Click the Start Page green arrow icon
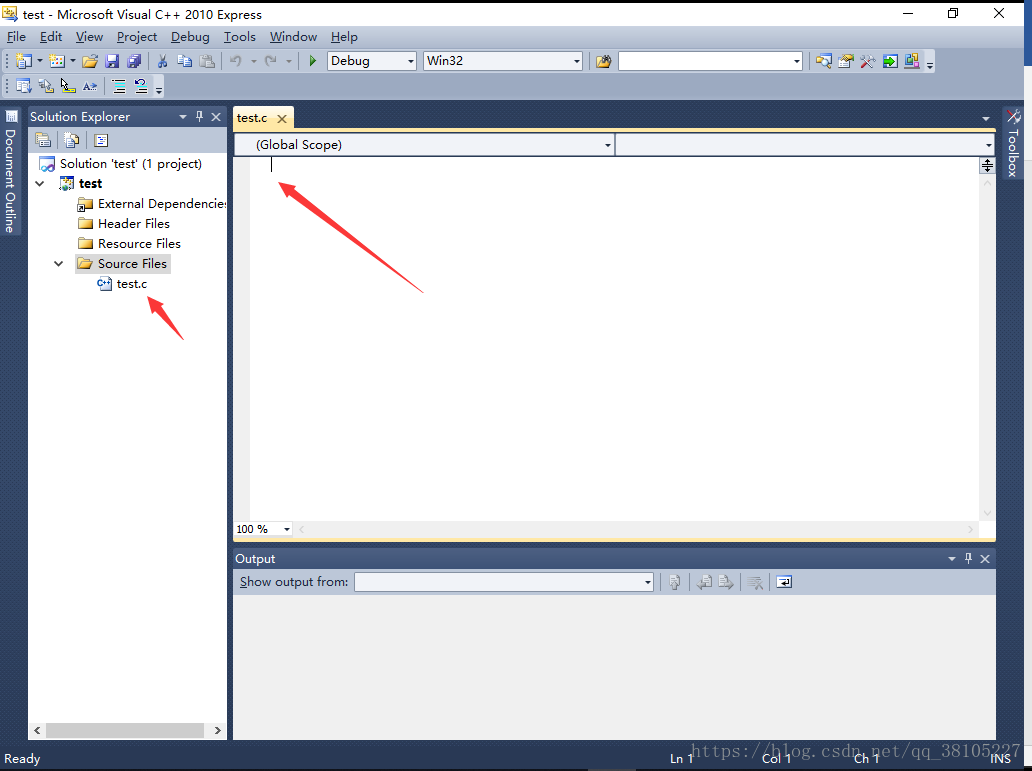This screenshot has height=771, width=1032. [890, 61]
